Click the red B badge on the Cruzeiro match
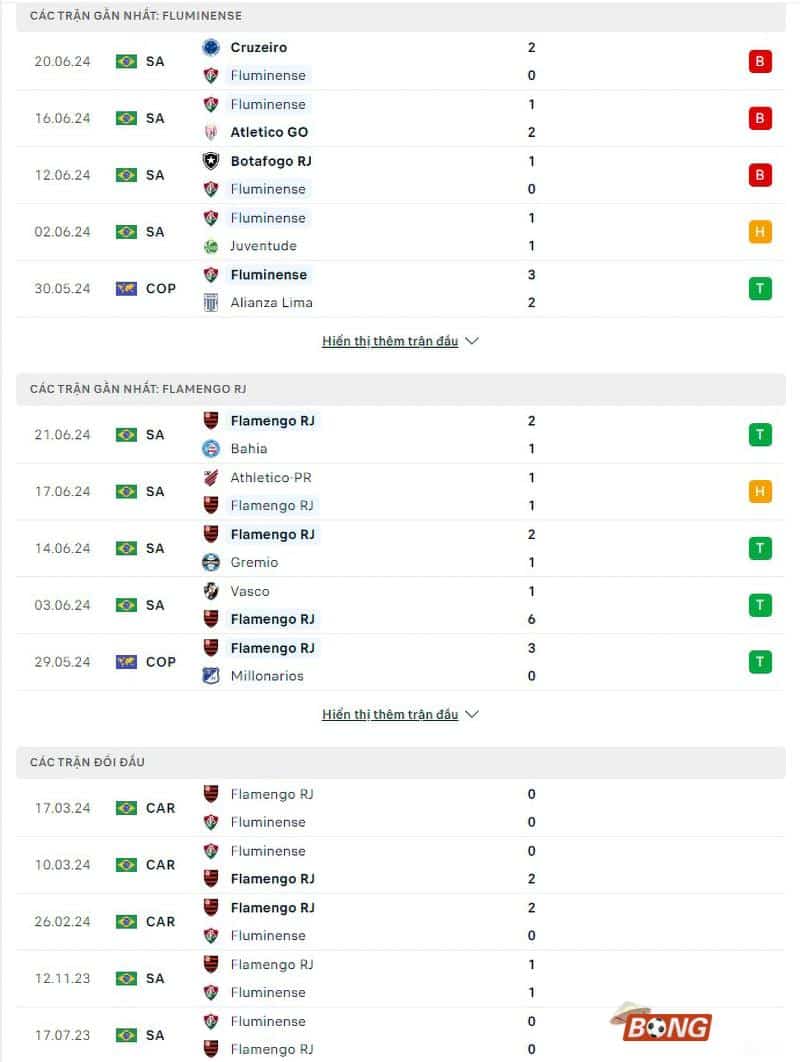Image resolution: width=800 pixels, height=1062 pixels. click(760, 61)
